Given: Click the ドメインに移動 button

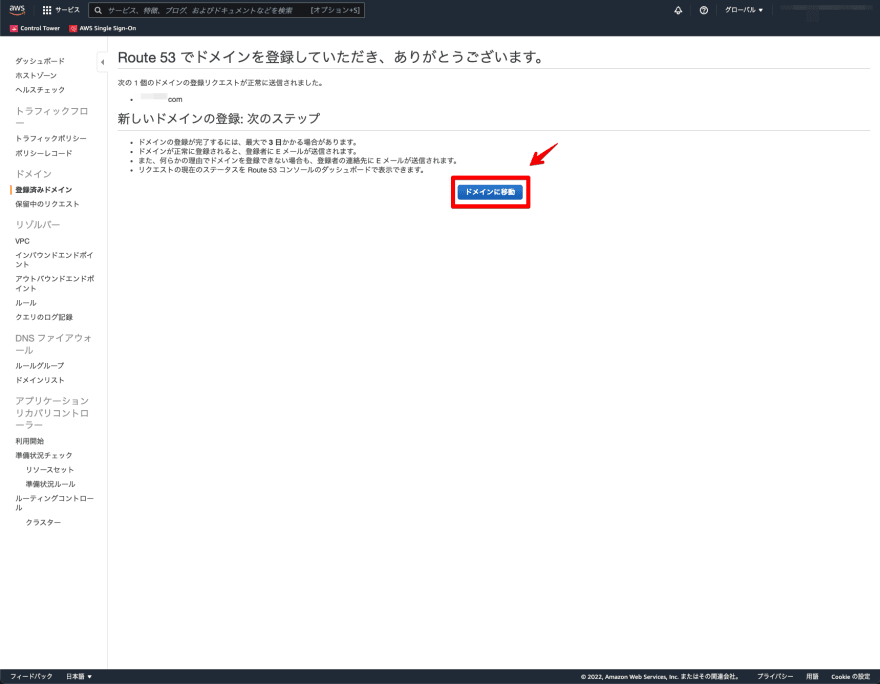Looking at the screenshot, I should point(490,192).
